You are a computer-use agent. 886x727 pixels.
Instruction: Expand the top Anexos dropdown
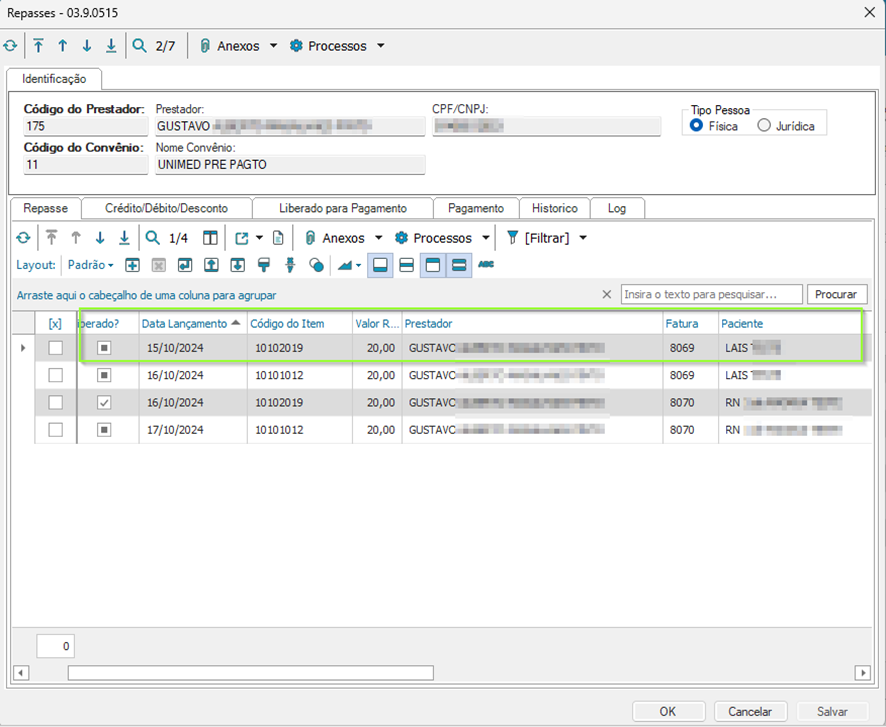tap(273, 46)
